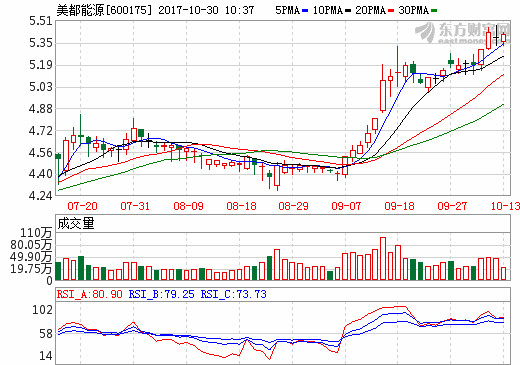Click the price axis value 4.72
Screen dimensions: 520x365
[41, 131]
